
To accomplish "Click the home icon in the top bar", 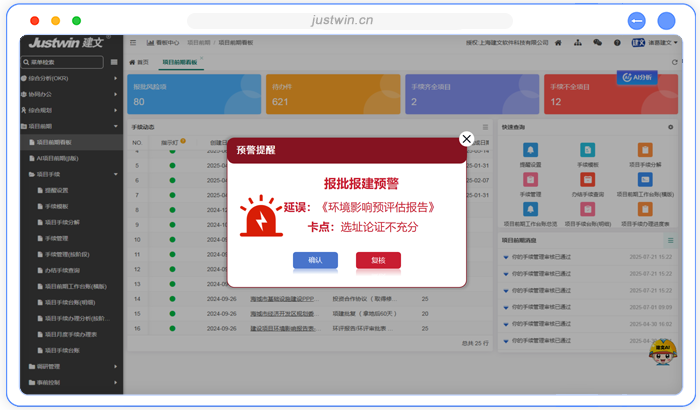I will pyautogui.click(x=558, y=43).
